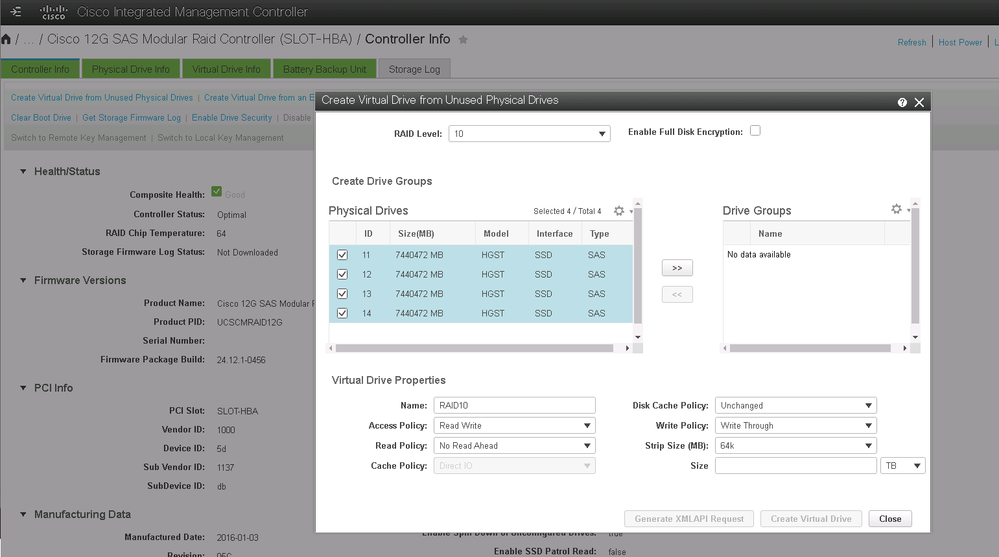Open Physical Drives table settings gear
This screenshot has width=999, height=557.
pyautogui.click(x=619, y=210)
